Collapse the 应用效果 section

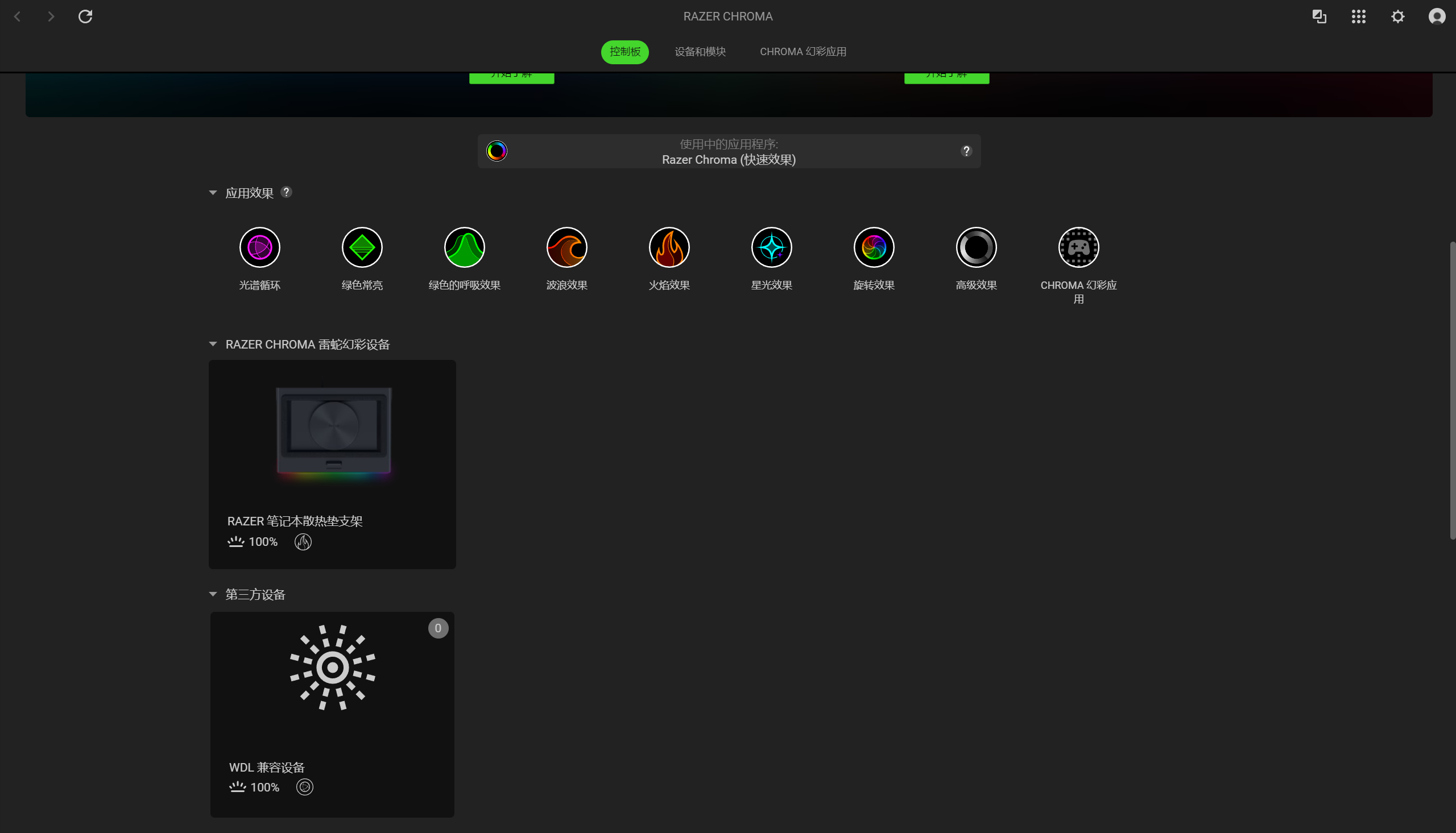212,192
